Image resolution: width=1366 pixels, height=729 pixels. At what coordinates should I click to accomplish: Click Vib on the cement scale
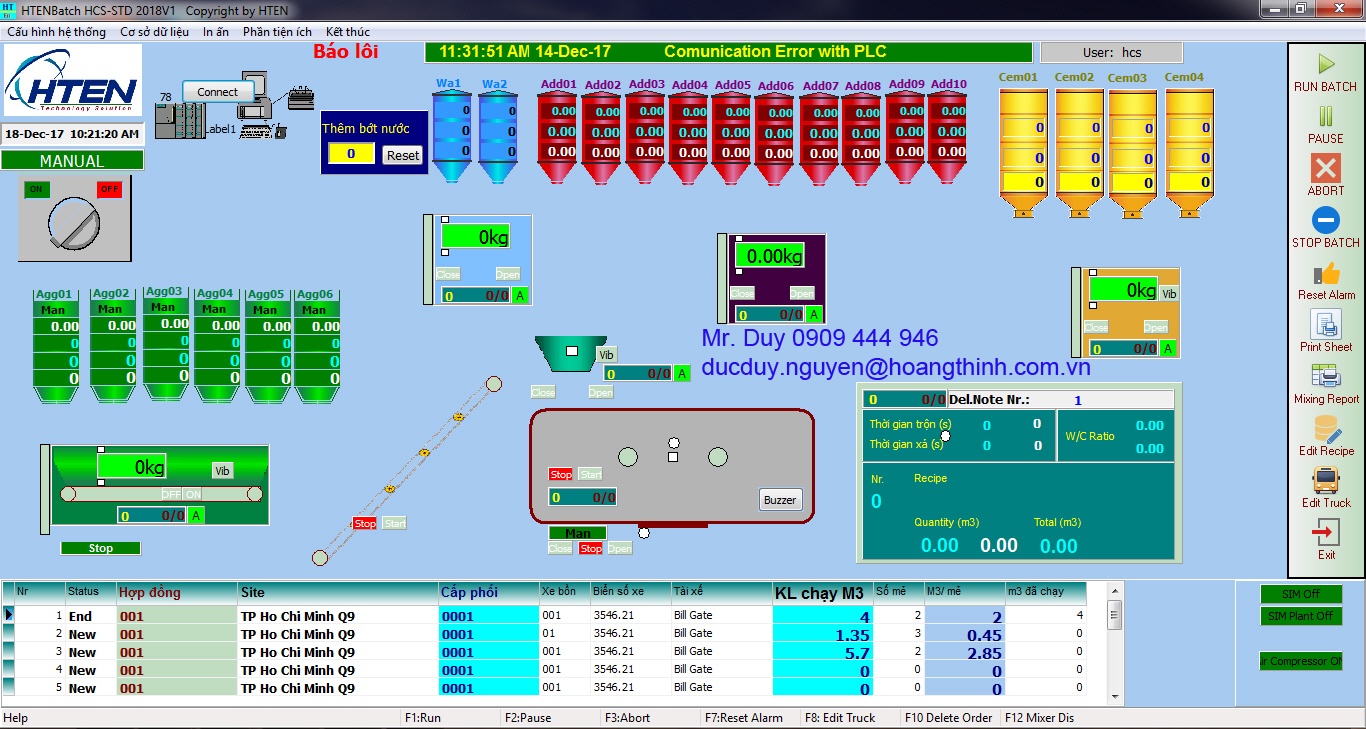[x=1169, y=294]
